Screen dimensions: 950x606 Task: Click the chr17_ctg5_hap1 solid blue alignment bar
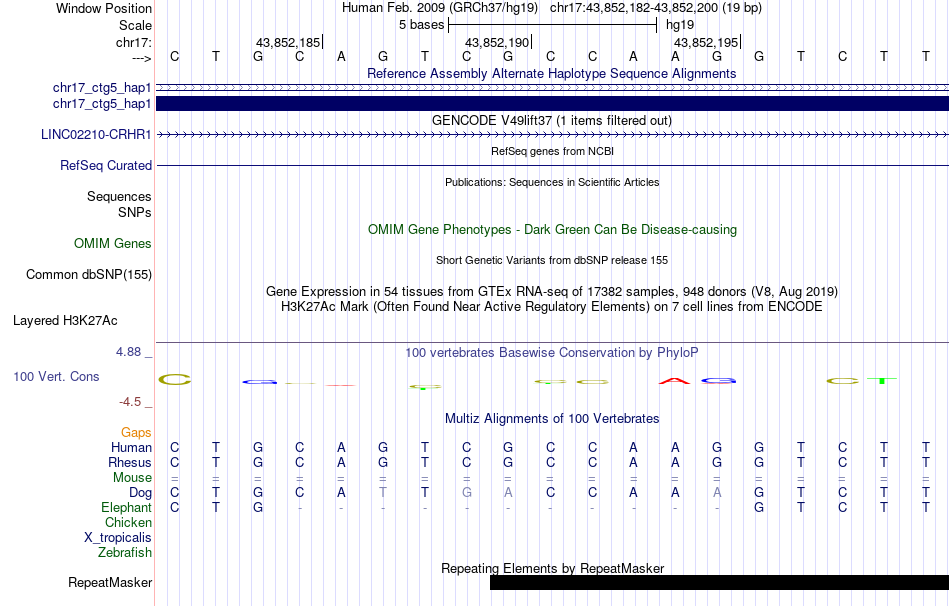(x=553, y=104)
